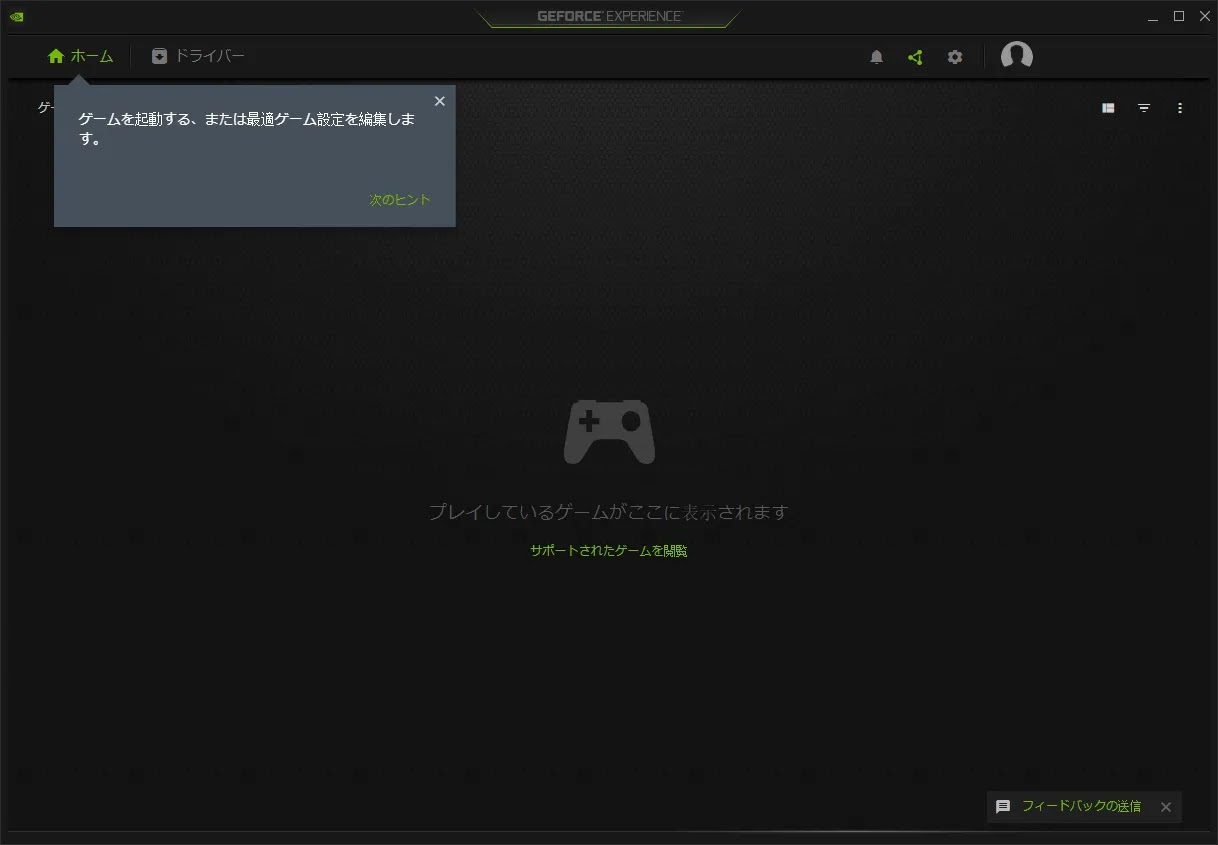The height and width of the screenshot is (845, 1218).
Task: Open the three-dot more options menu
Action: [x=1180, y=108]
